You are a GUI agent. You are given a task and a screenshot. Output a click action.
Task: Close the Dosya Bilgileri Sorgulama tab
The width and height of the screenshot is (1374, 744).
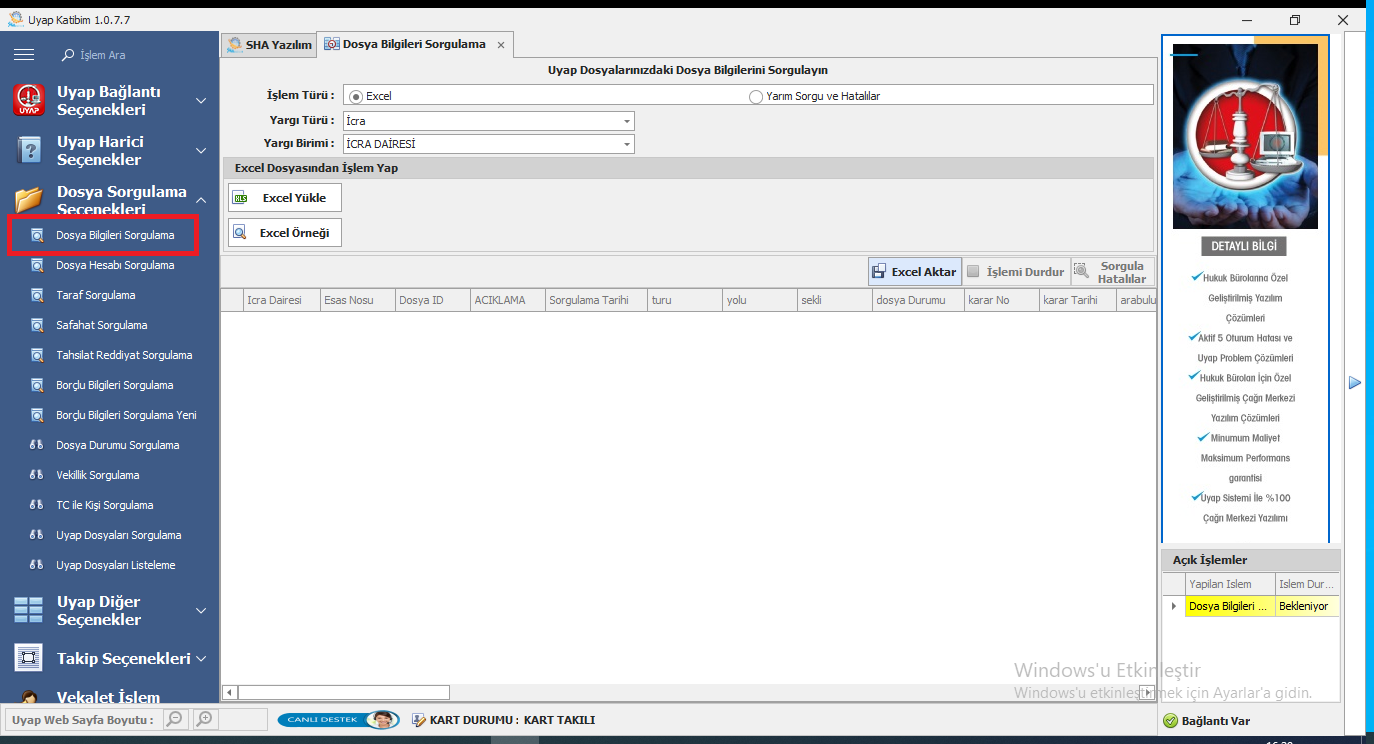501,45
